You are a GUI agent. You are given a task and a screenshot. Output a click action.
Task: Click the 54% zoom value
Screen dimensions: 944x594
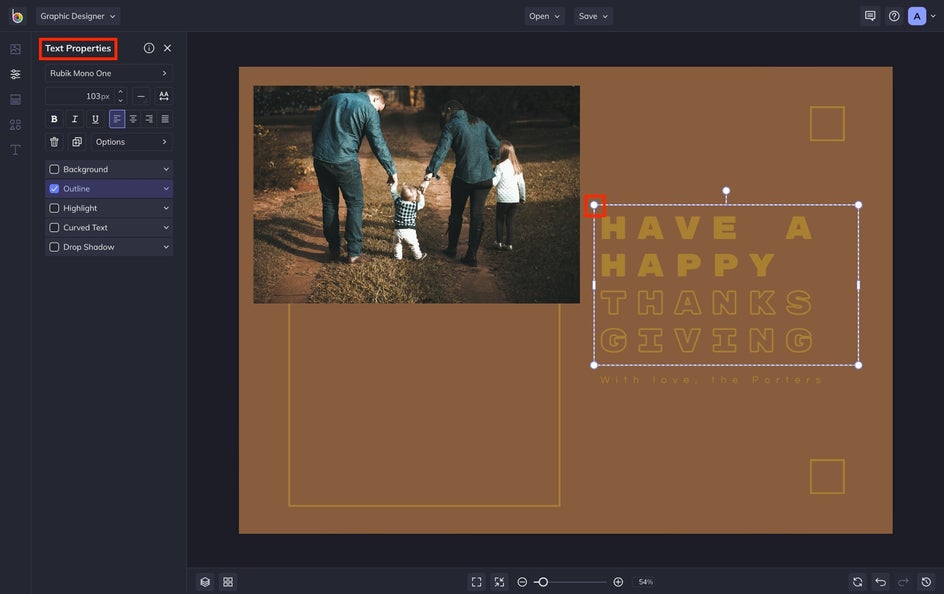click(645, 582)
